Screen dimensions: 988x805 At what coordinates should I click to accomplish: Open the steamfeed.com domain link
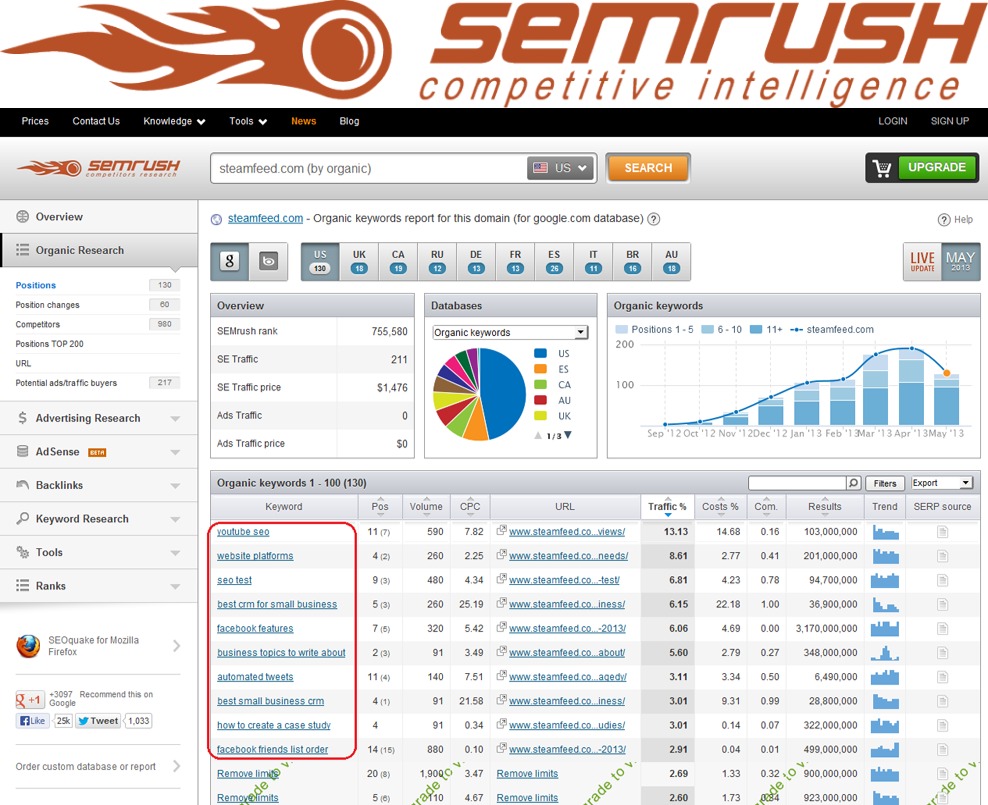(265, 219)
